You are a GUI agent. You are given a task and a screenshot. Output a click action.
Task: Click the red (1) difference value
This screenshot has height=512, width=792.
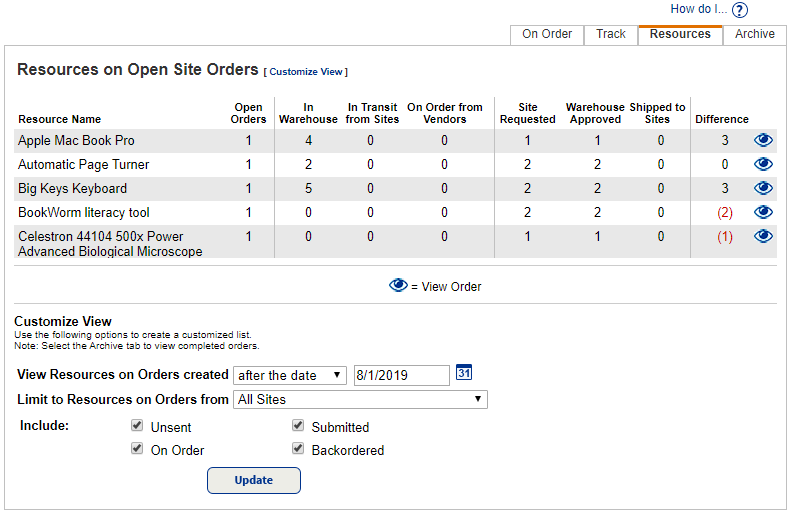coord(725,236)
